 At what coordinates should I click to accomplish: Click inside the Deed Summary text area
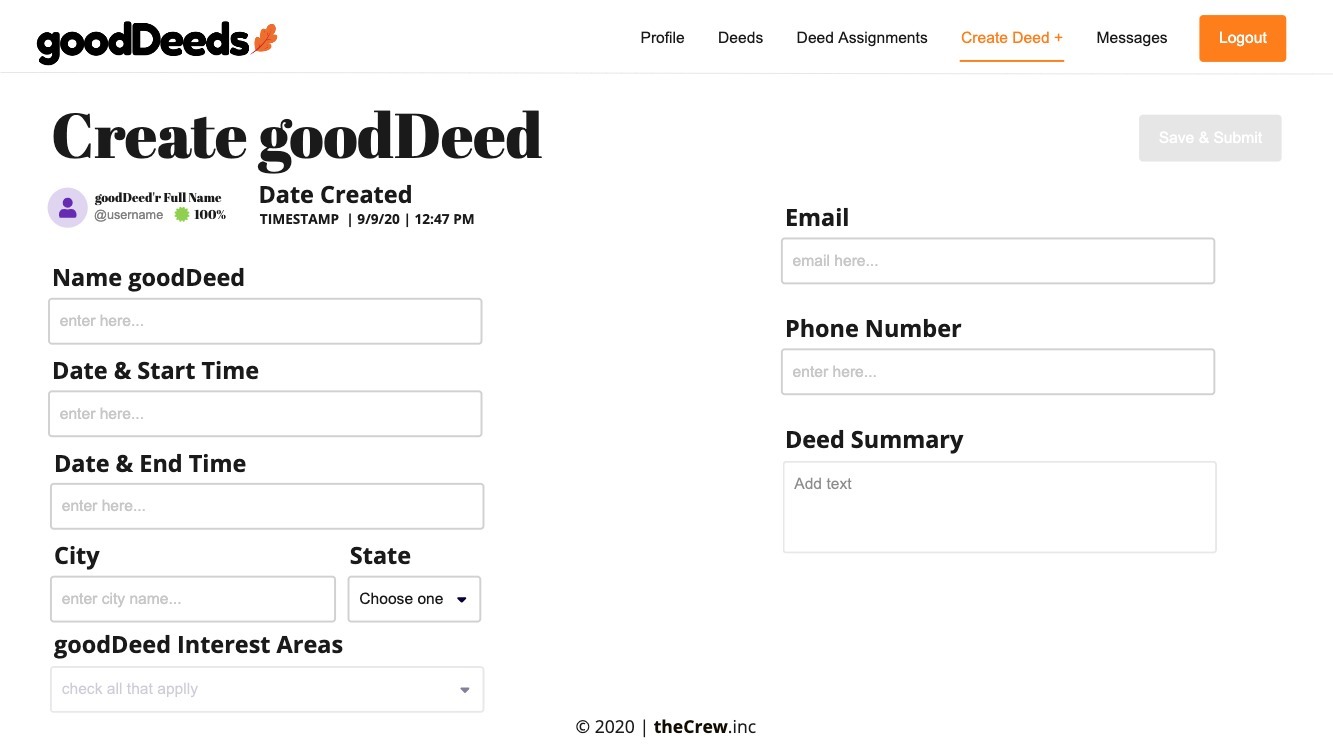999,505
